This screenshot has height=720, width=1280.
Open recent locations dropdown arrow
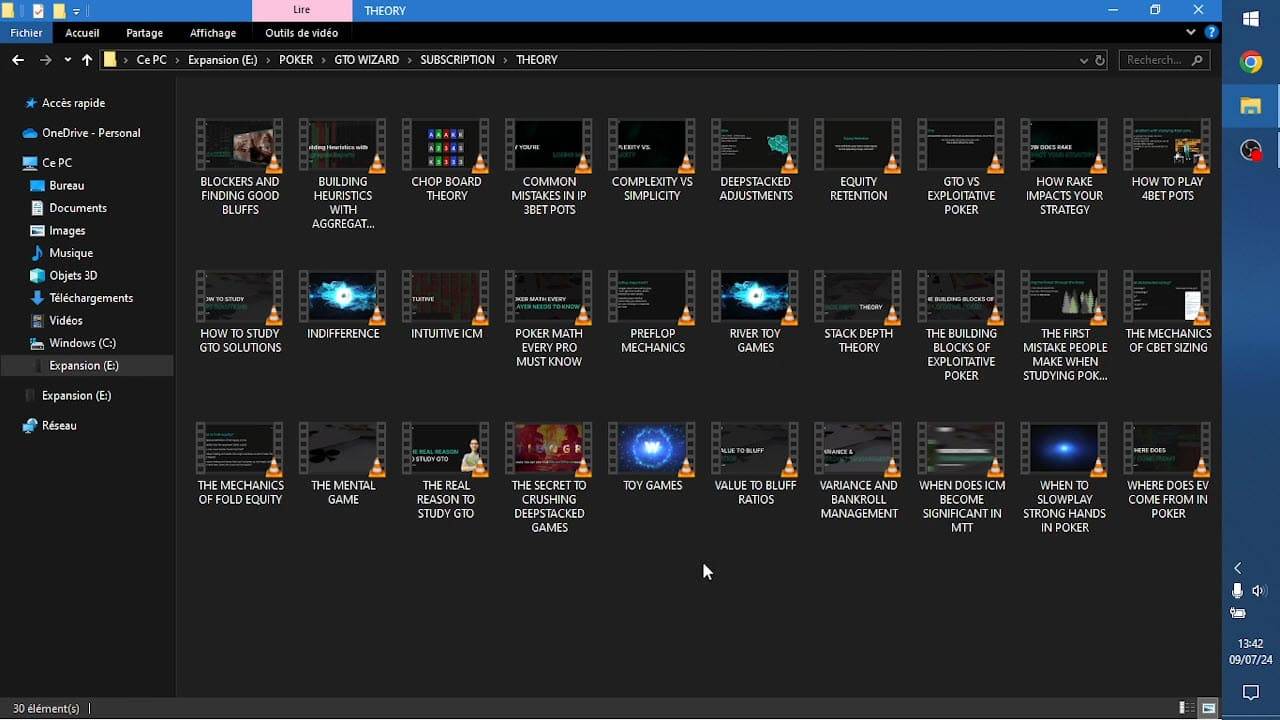(68, 60)
